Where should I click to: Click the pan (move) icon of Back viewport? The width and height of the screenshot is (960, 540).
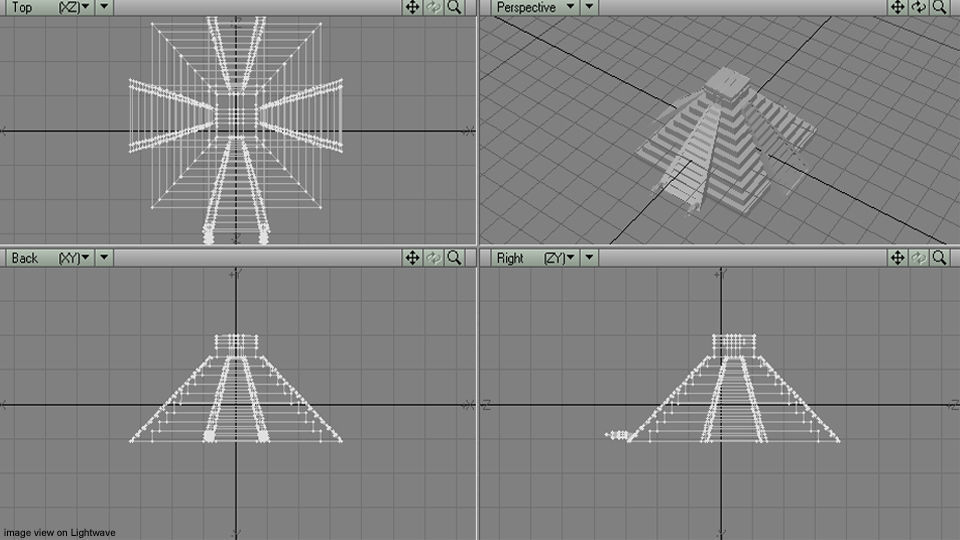coord(412,258)
